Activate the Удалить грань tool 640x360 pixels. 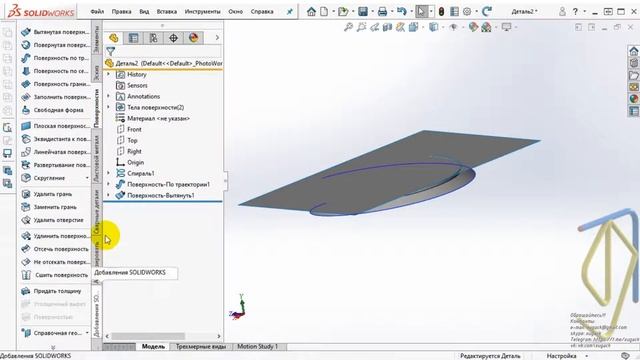47,194
